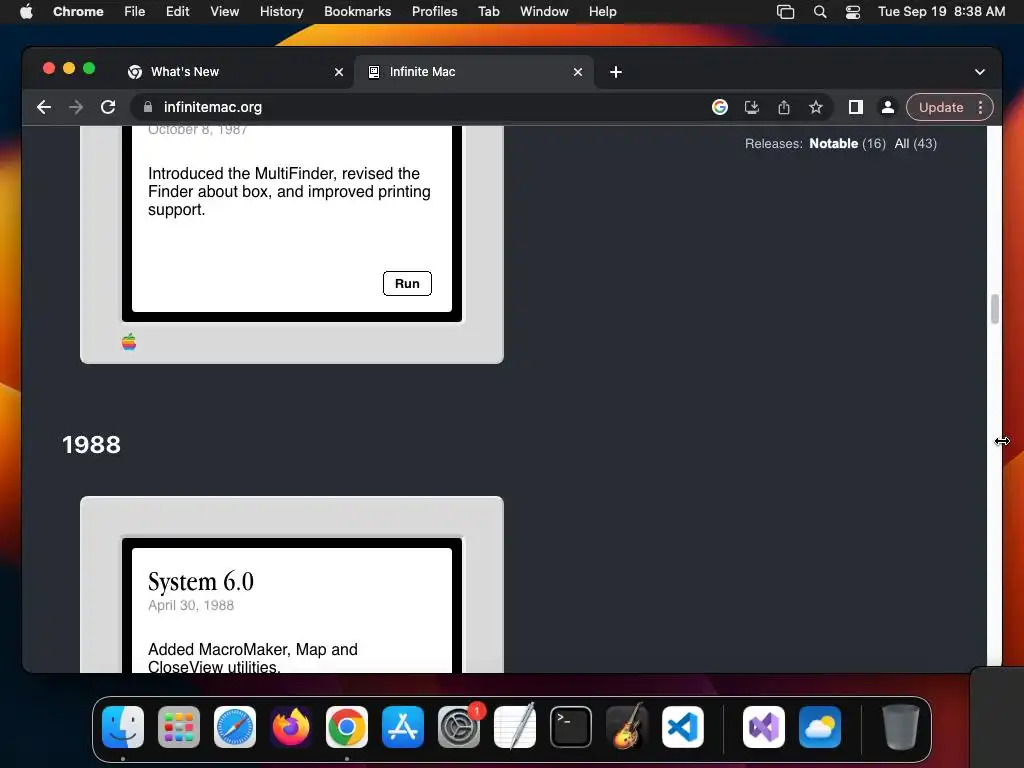Click the Google icon in address bar
The width and height of the screenshot is (1024, 768).
click(x=720, y=107)
